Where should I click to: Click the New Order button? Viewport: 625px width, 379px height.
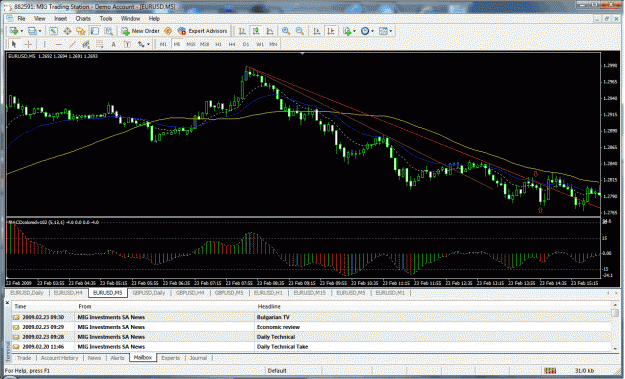tap(140, 31)
